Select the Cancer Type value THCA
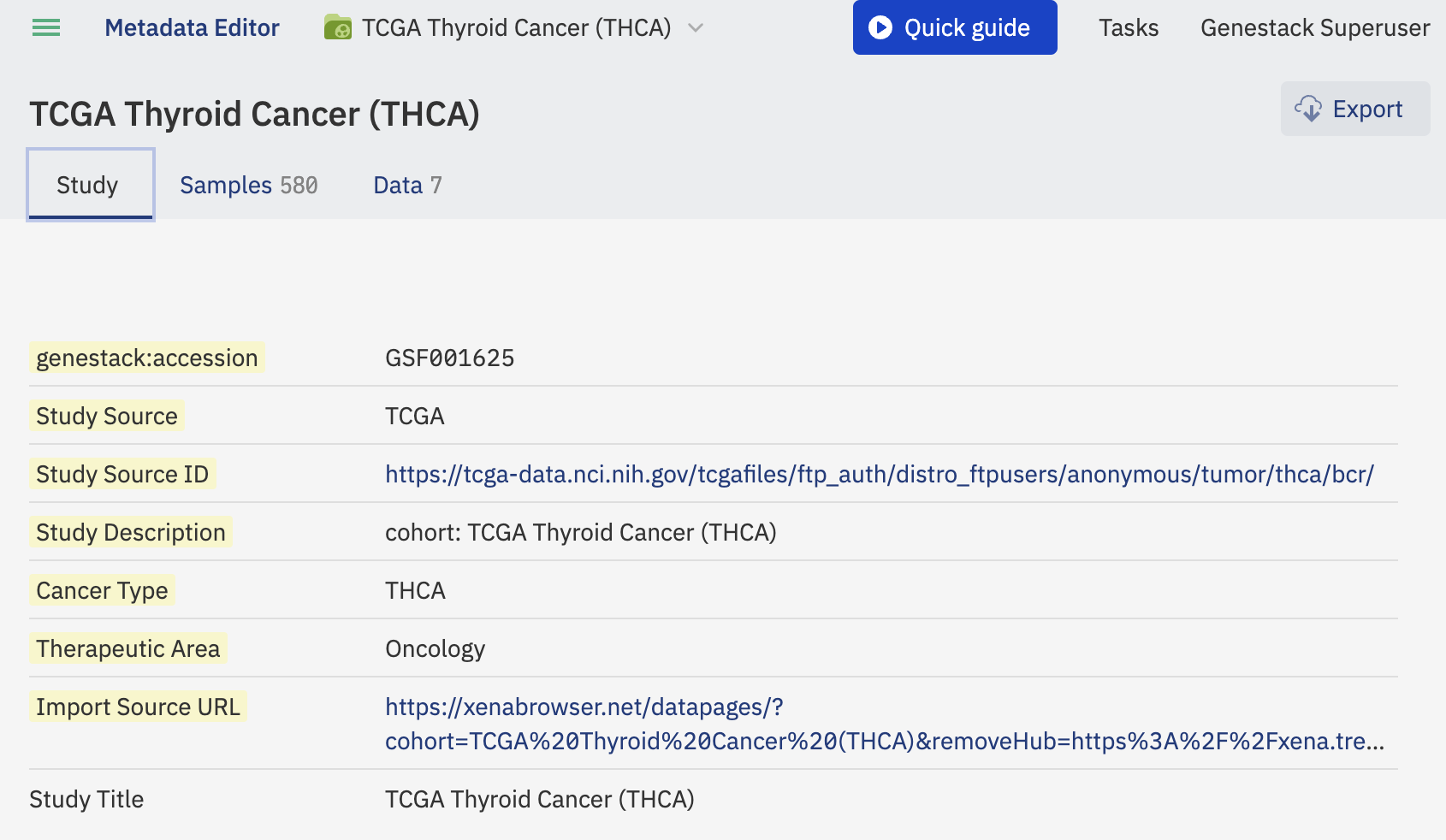The height and width of the screenshot is (840, 1446). [x=416, y=590]
